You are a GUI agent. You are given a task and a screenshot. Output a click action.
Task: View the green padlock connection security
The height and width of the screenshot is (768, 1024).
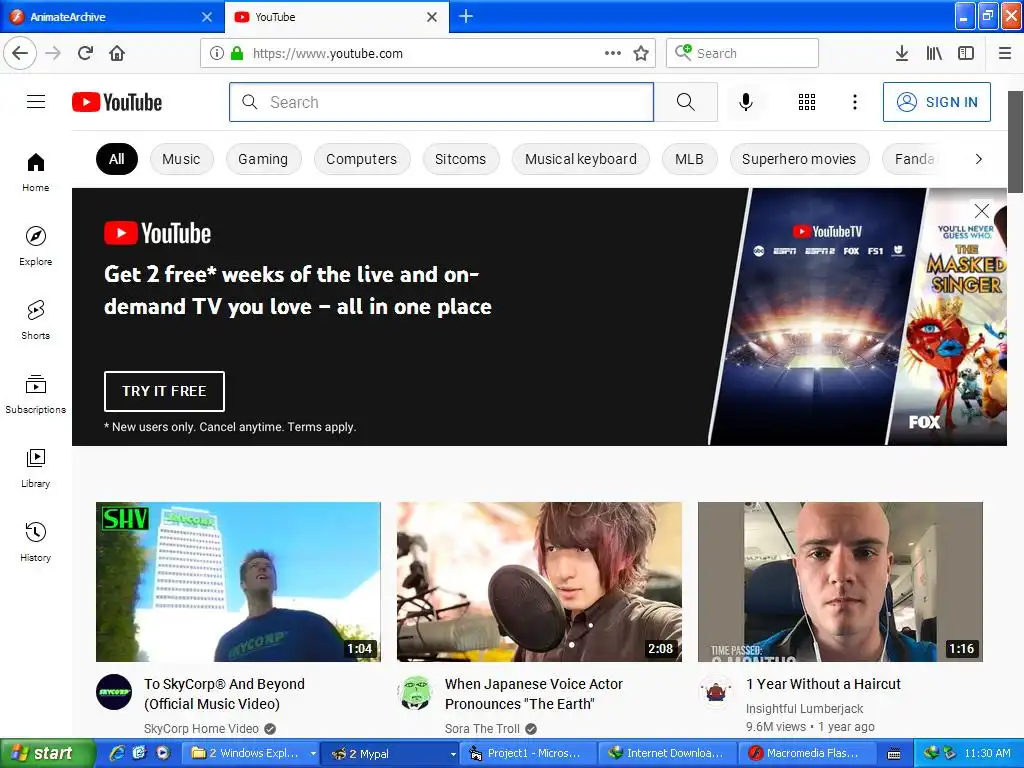(237, 53)
